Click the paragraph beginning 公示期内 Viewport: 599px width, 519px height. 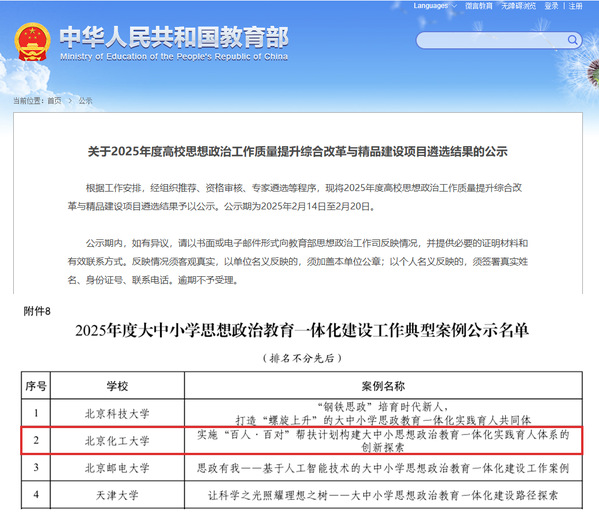pos(298,262)
